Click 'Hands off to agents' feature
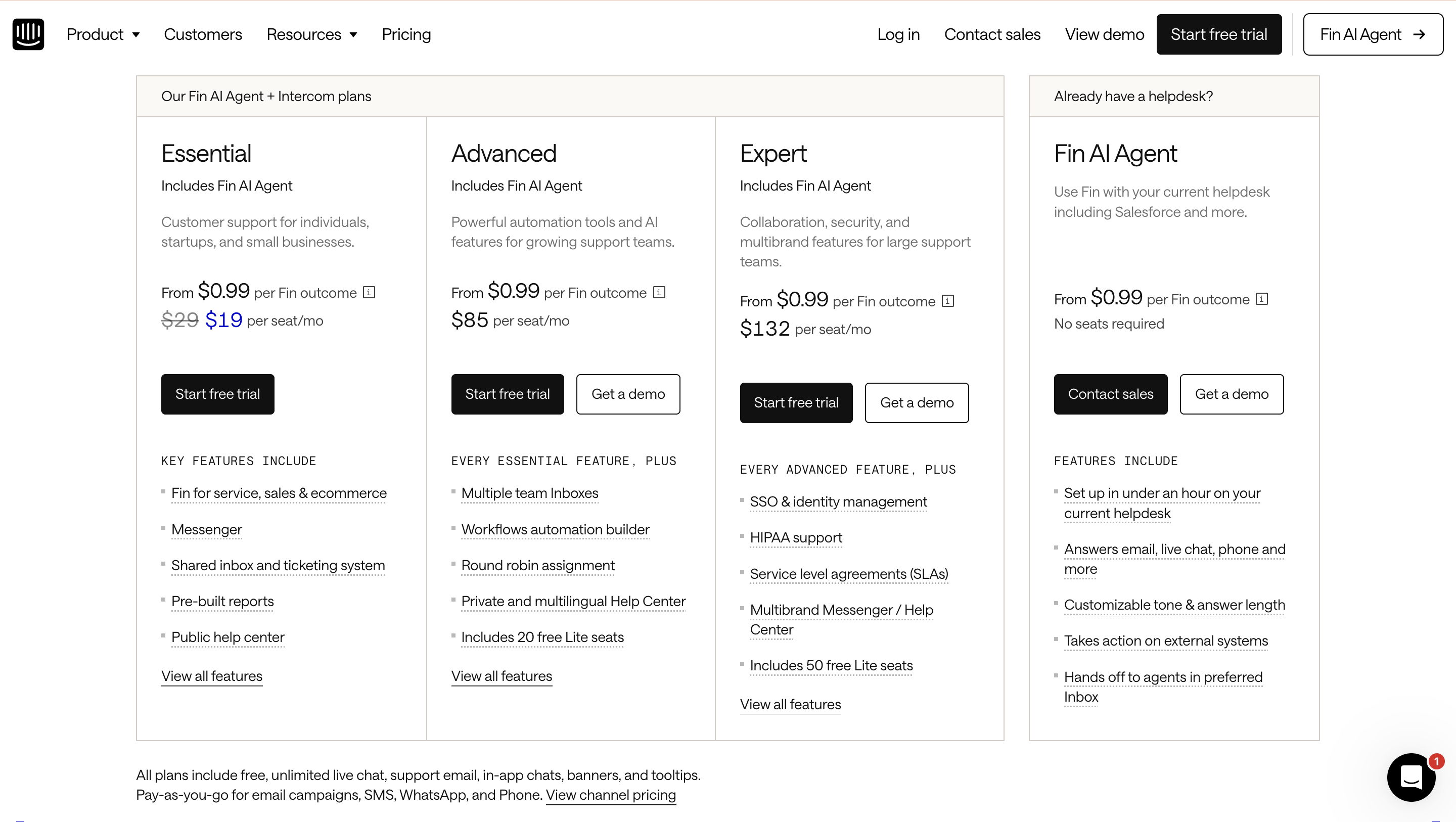Screen dimensions: 1456x822 pos(1163,687)
